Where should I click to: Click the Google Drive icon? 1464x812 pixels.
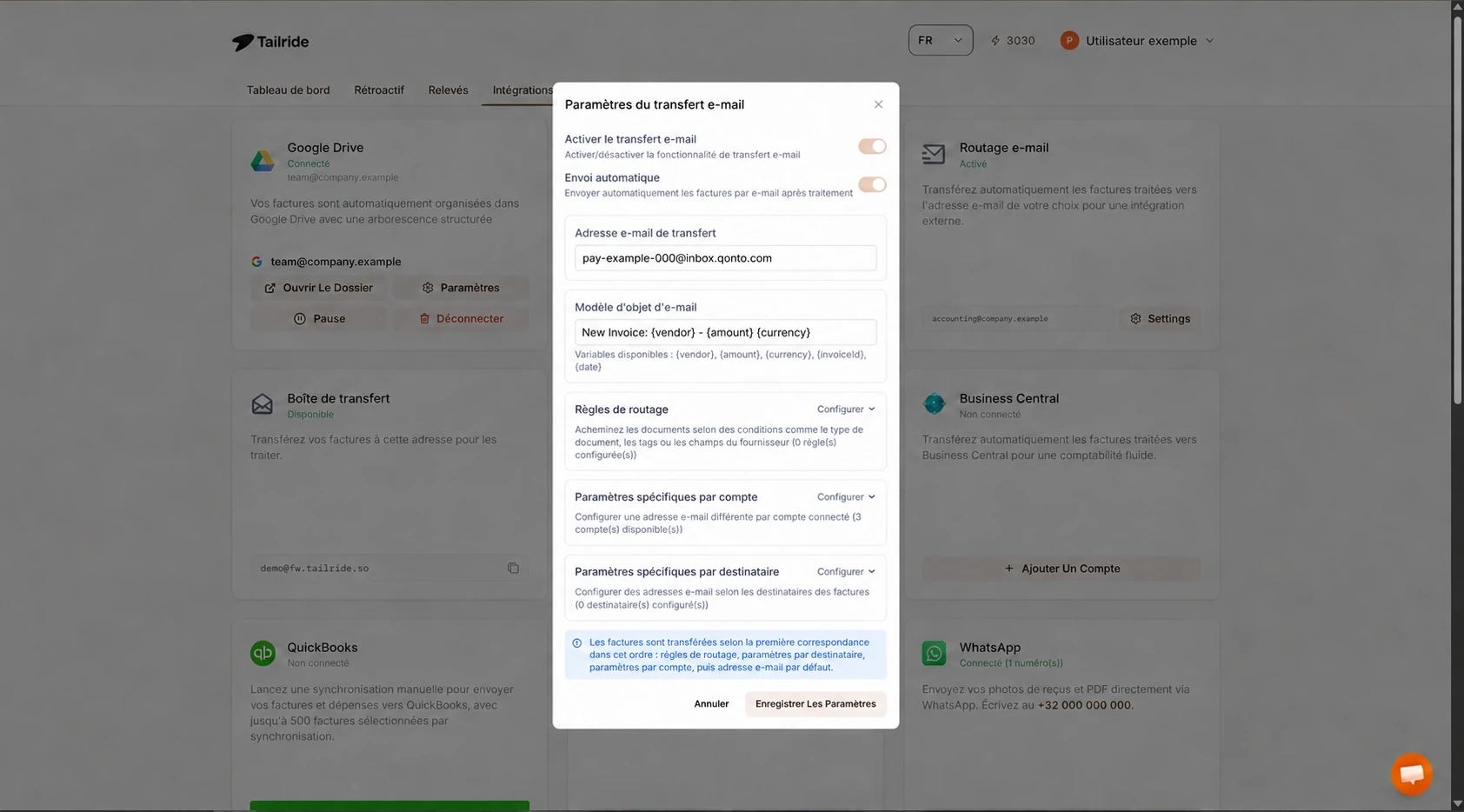tap(263, 161)
